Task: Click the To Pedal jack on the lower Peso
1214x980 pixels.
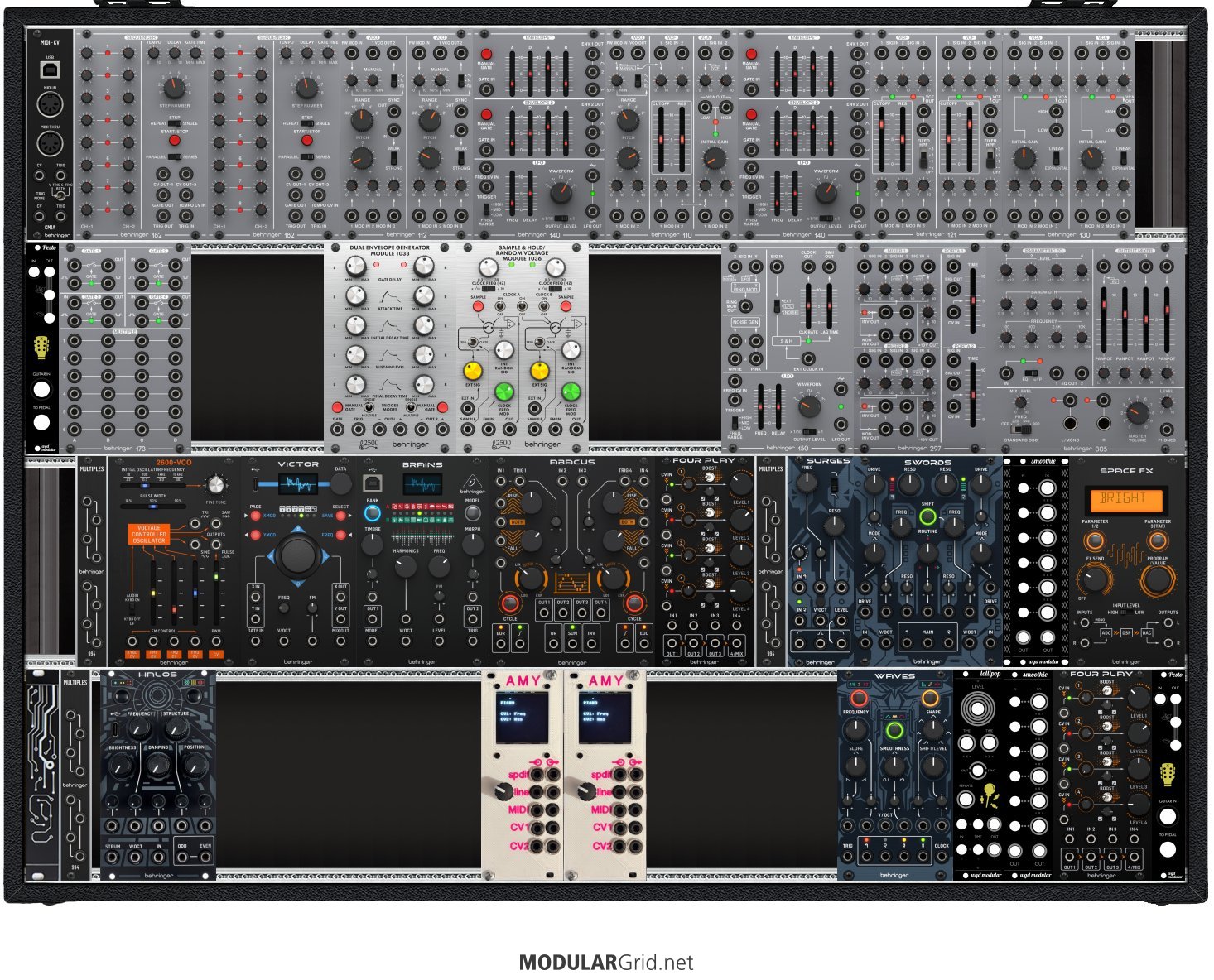Action: point(1168,851)
